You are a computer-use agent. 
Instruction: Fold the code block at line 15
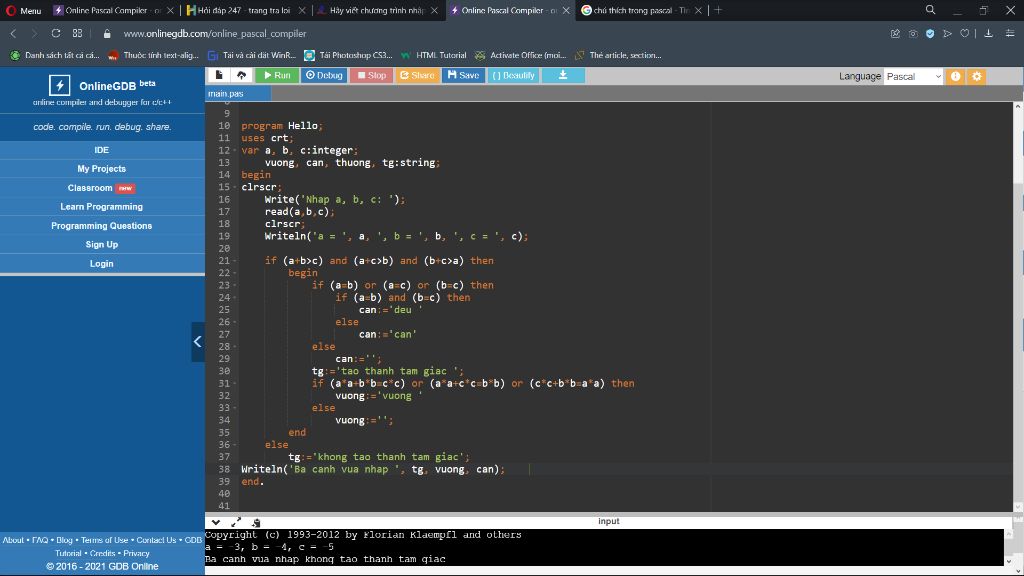[x=234, y=187]
